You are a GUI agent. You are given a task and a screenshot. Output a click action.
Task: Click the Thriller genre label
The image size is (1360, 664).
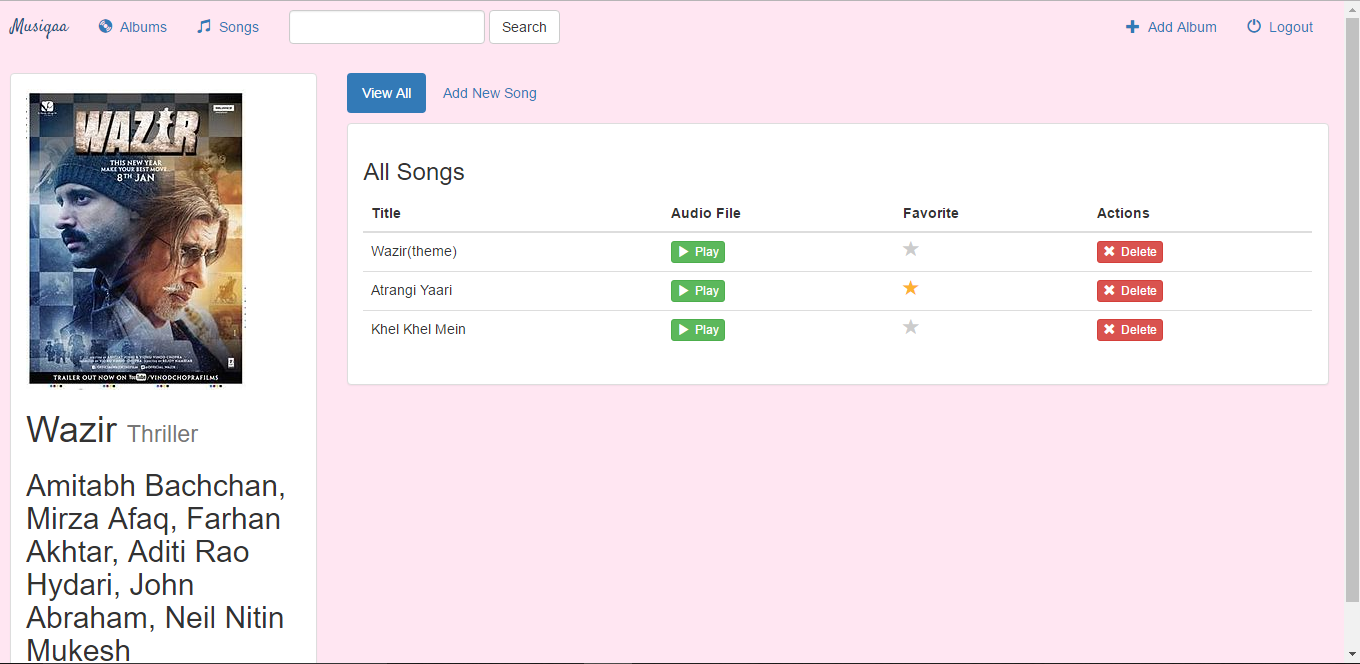coord(163,434)
